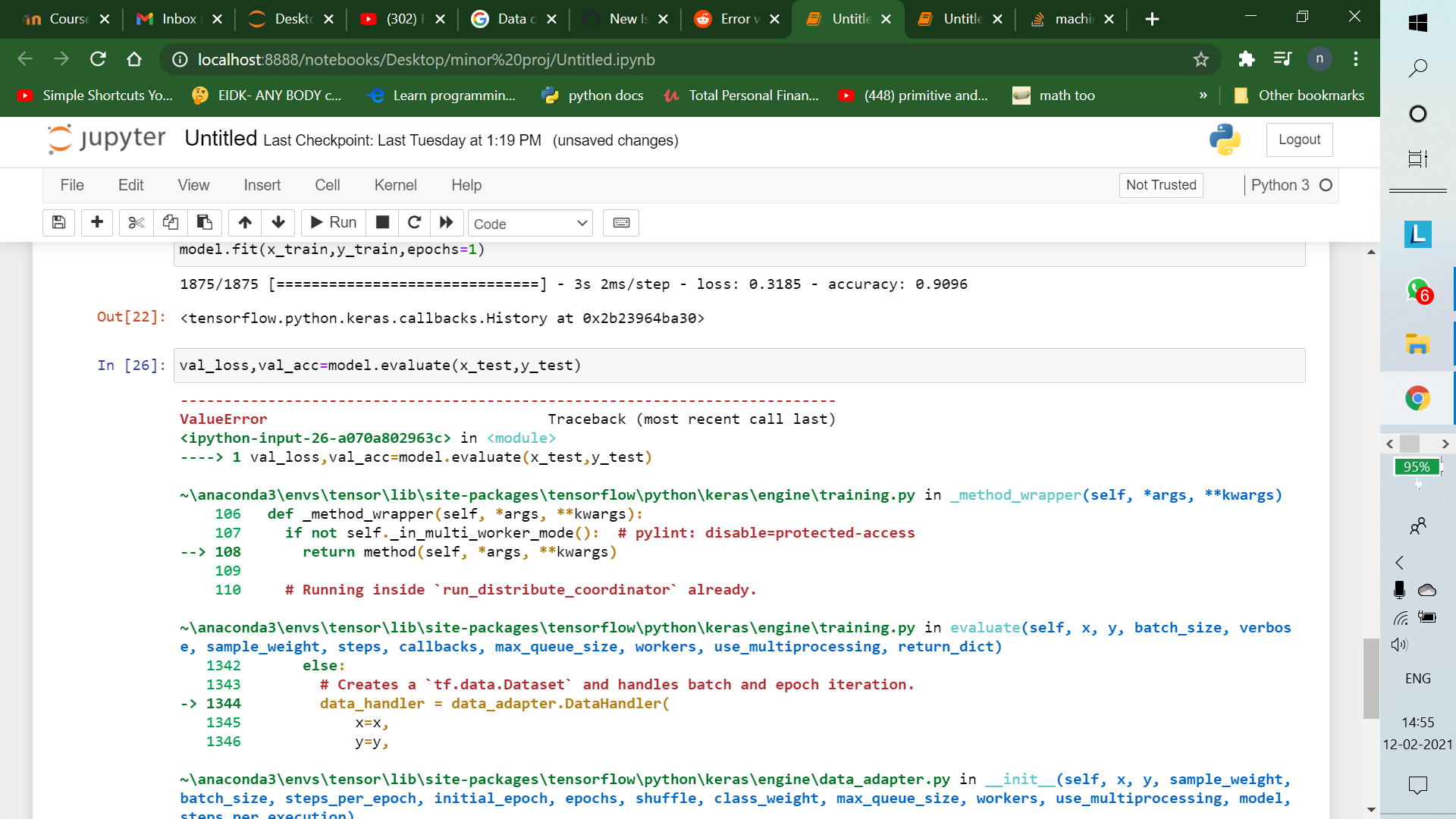Click the Not Trusted button

(1161, 185)
